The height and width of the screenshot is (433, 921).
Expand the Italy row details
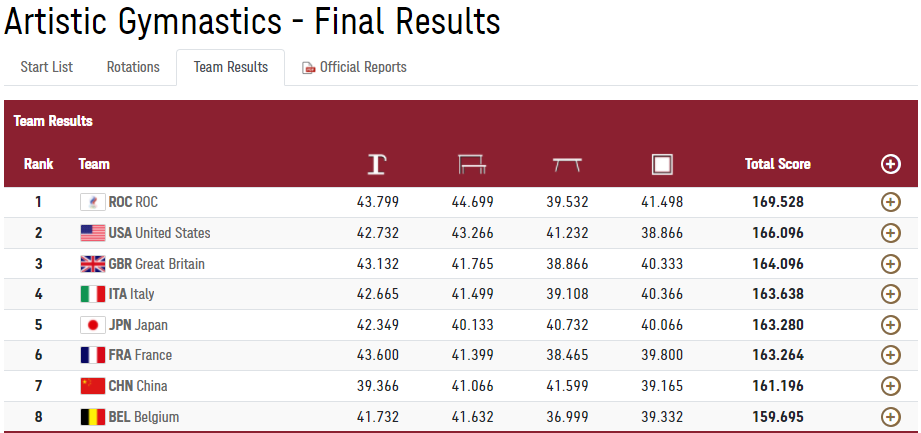tap(890, 294)
